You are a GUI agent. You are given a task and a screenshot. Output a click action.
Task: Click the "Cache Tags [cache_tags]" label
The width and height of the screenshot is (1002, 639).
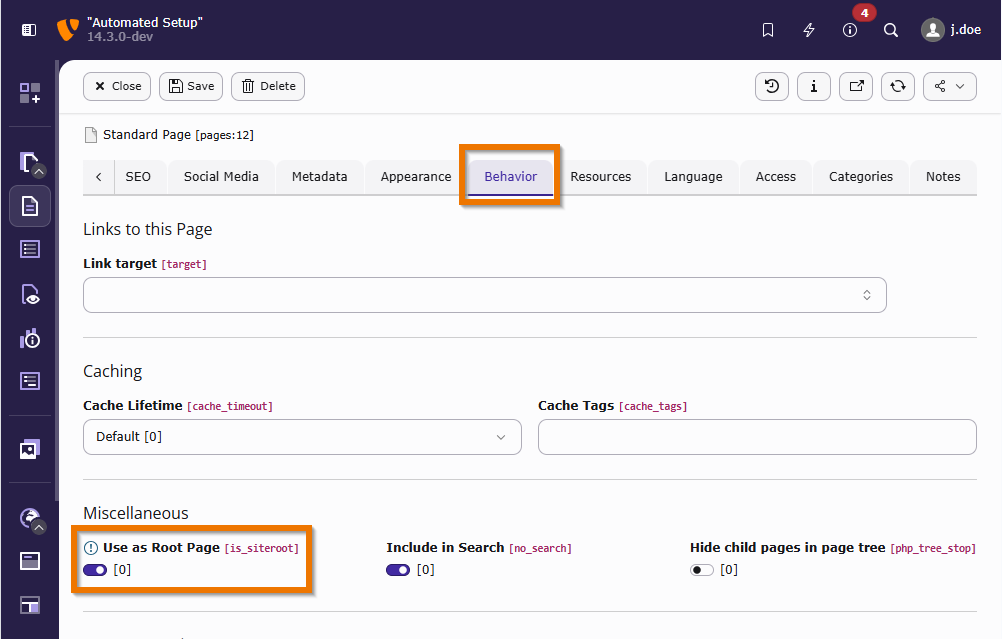(x=612, y=406)
